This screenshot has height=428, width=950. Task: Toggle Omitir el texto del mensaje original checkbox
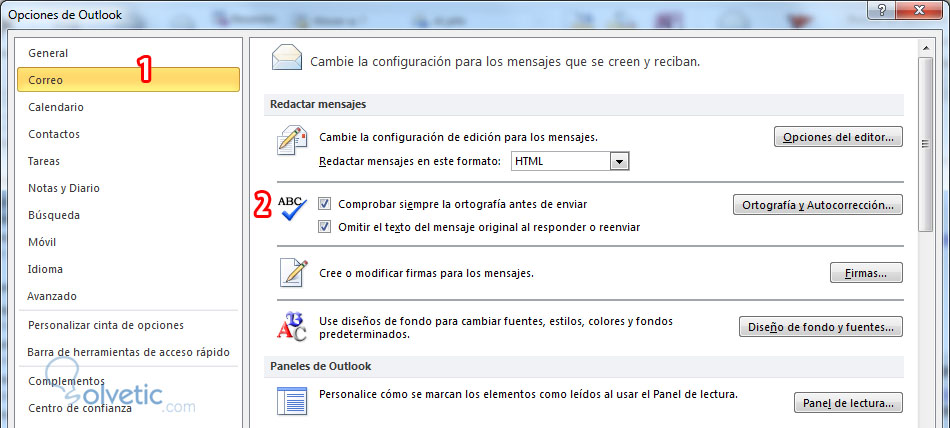[x=325, y=227]
